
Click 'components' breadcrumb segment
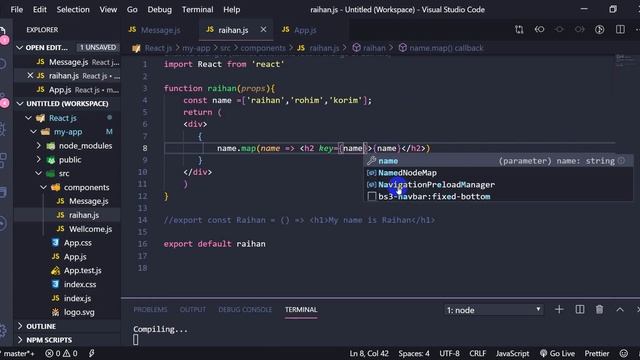[x=263, y=48]
